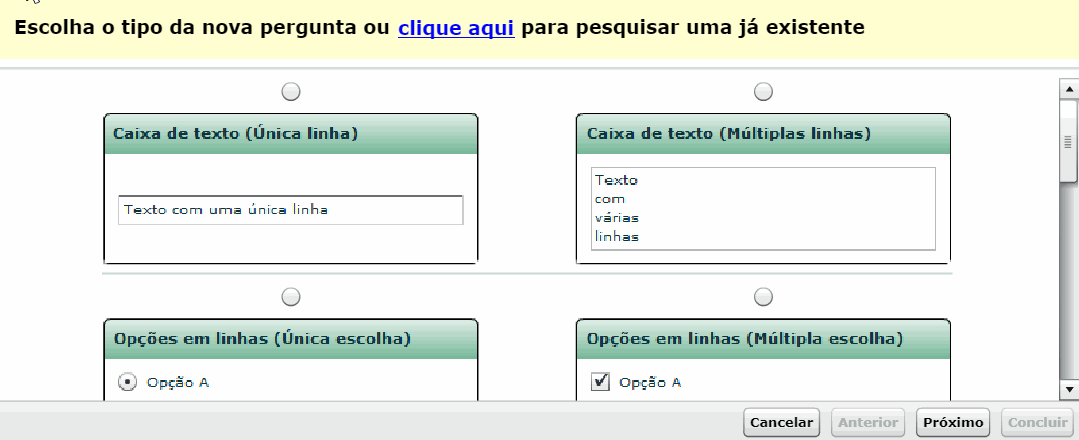Select the multi-line text box radio button
The height and width of the screenshot is (440, 1079).
point(763,92)
